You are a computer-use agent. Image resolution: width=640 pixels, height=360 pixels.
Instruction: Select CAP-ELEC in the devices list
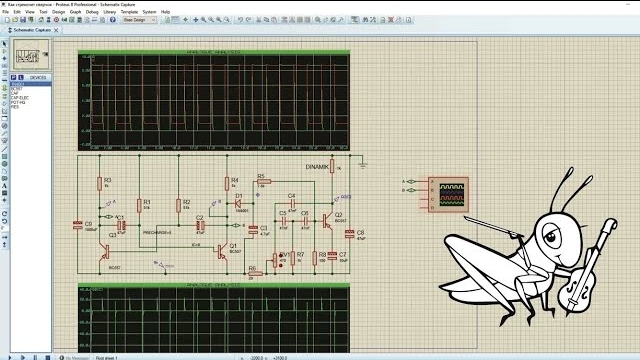click(20, 98)
